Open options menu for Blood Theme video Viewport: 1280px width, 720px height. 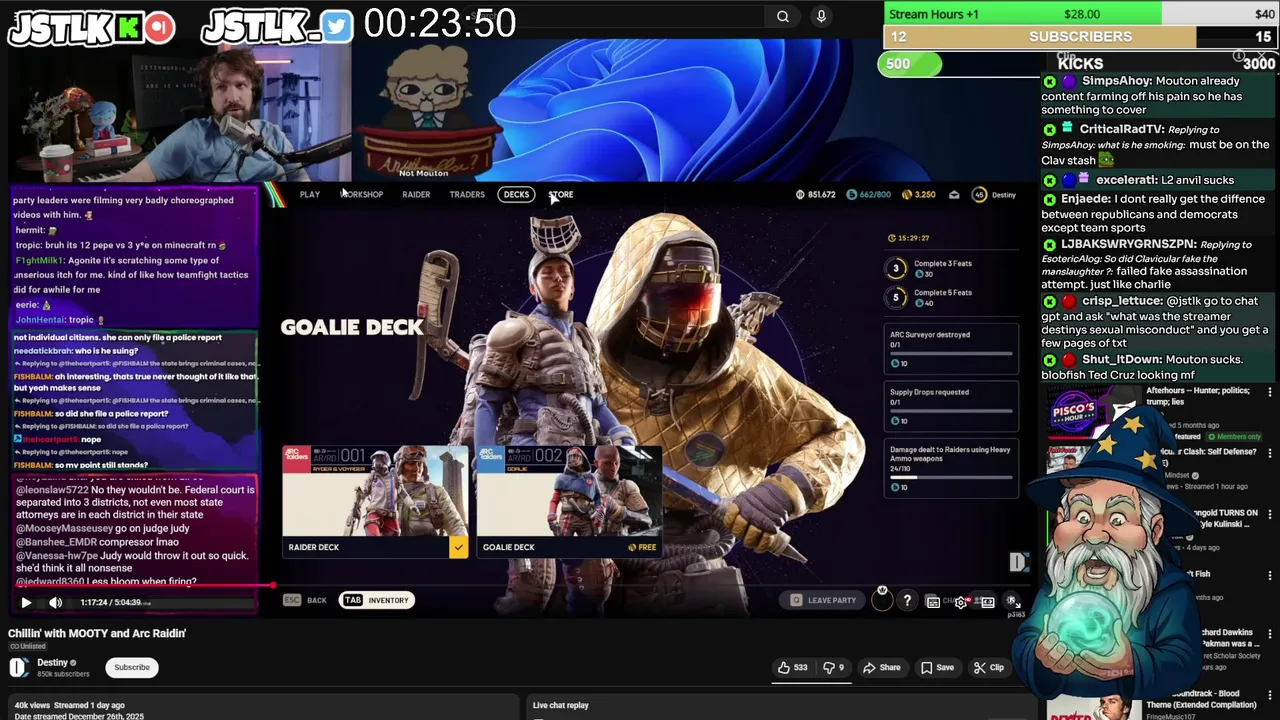click(1270, 695)
